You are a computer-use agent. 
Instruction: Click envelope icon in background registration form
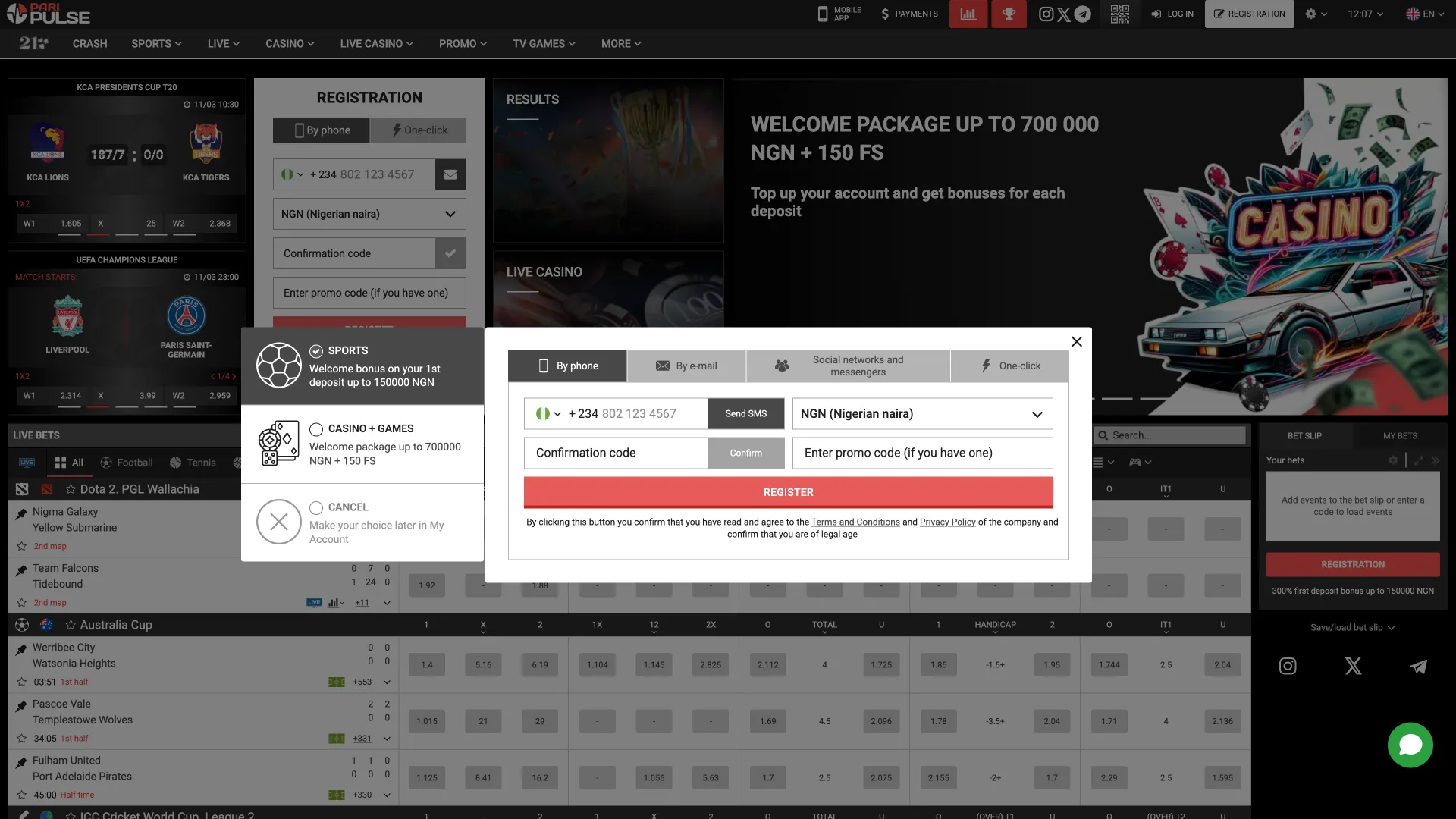pos(450,174)
